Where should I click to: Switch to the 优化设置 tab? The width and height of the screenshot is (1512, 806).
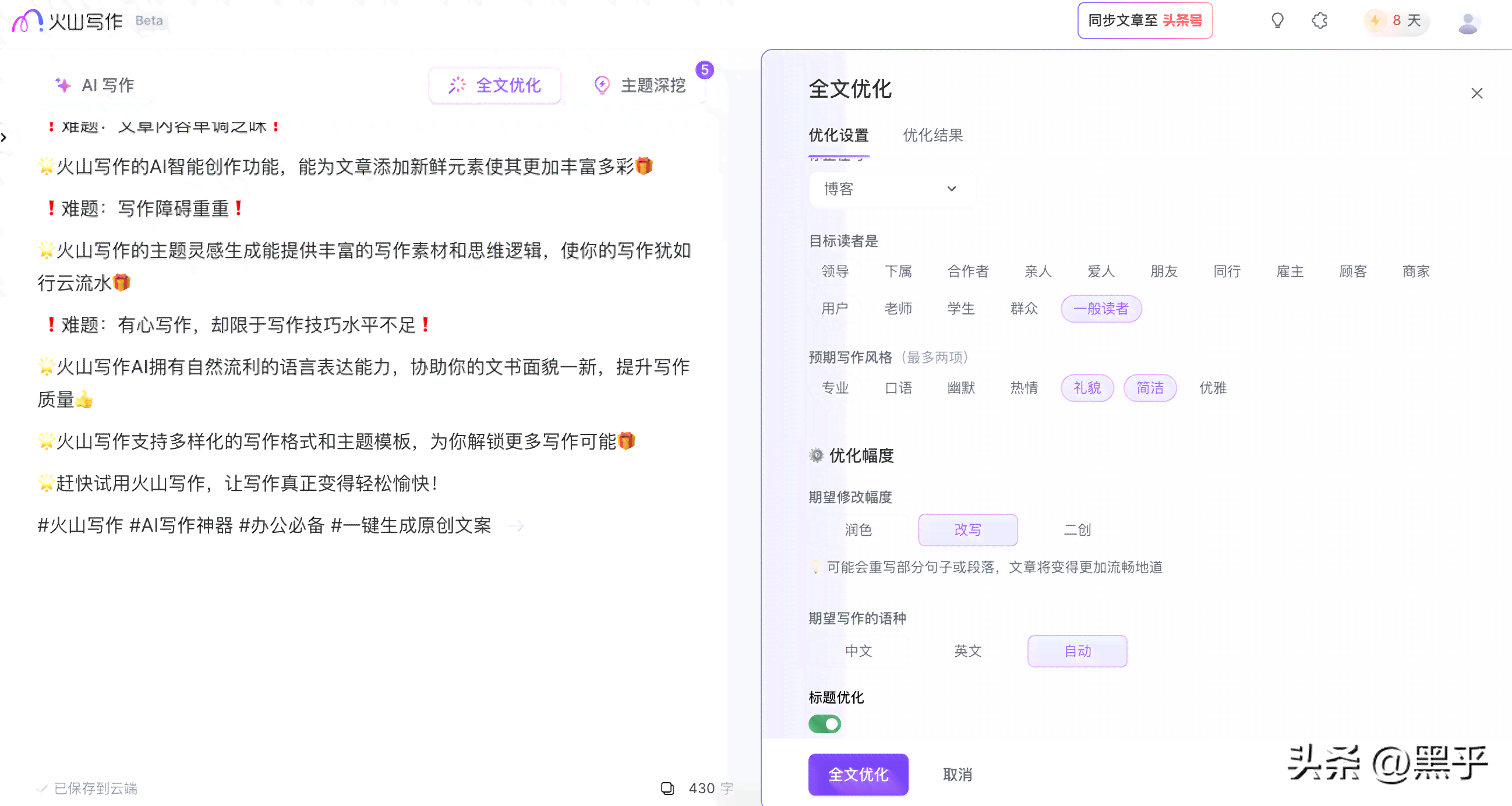coord(838,136)
